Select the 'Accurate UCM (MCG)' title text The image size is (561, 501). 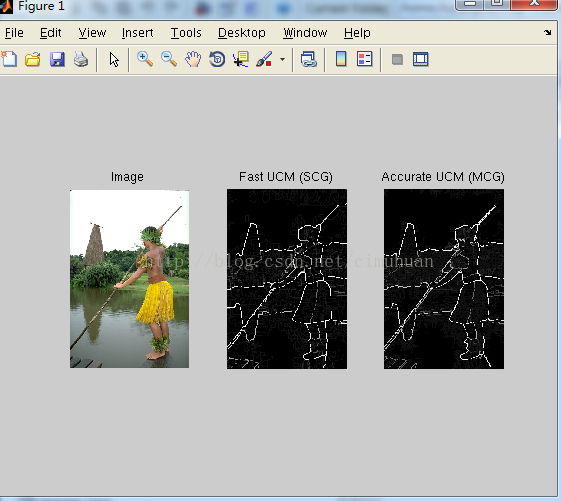tap(443, 177)
